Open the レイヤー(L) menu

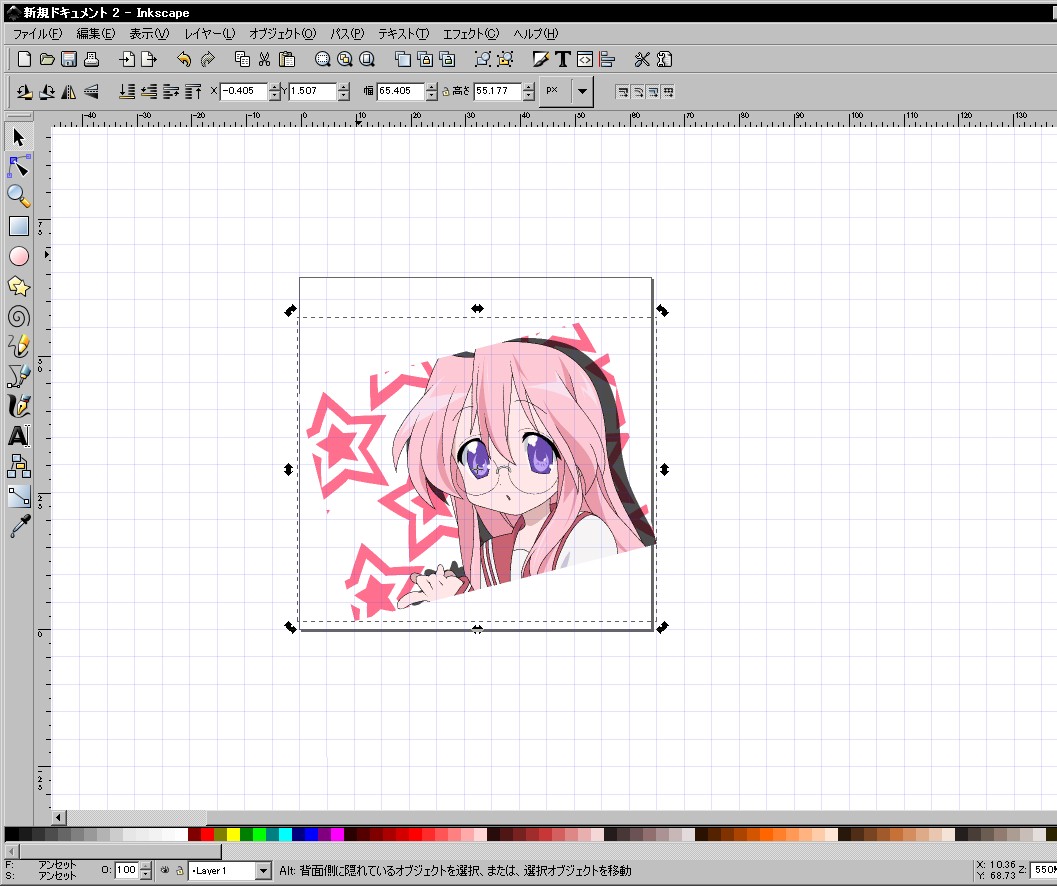click(x=210, y=34)
